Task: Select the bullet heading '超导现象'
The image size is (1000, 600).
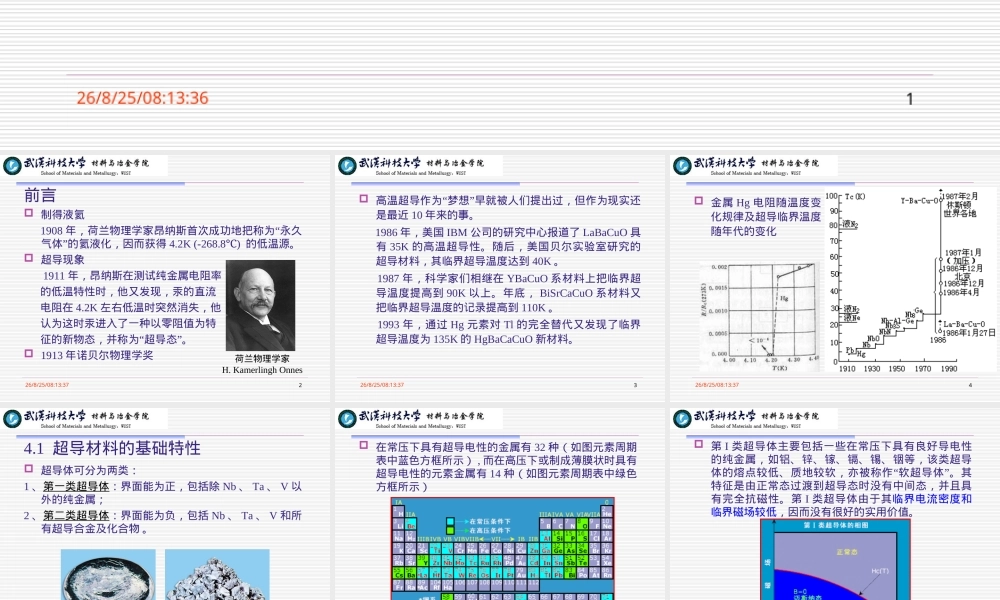Action: click(x=62, y=260)
